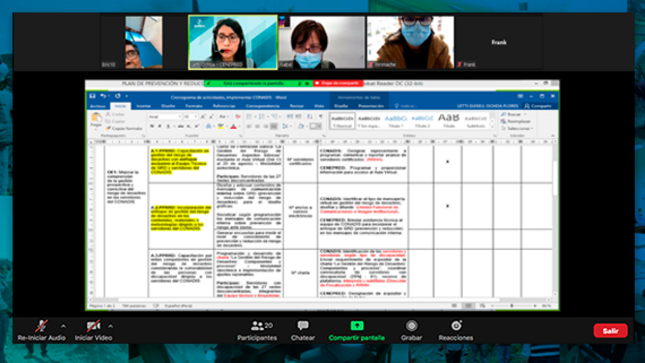Click the Undo arrow in Word's title bar
Viewport: 645px width, 363px height.
tap(103, 96)
